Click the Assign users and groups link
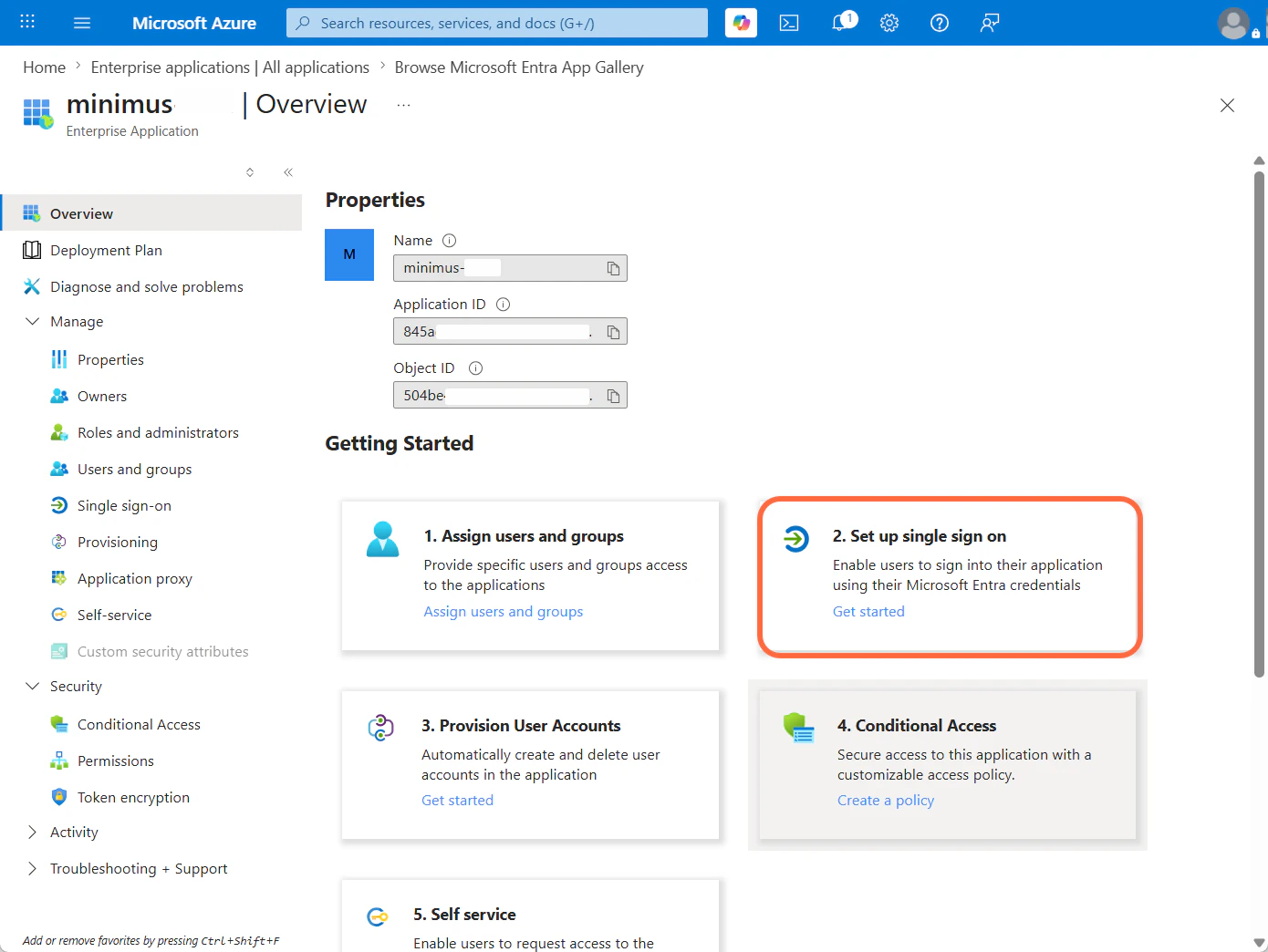Screen dimensions: 1268x952 pos(503,612)
